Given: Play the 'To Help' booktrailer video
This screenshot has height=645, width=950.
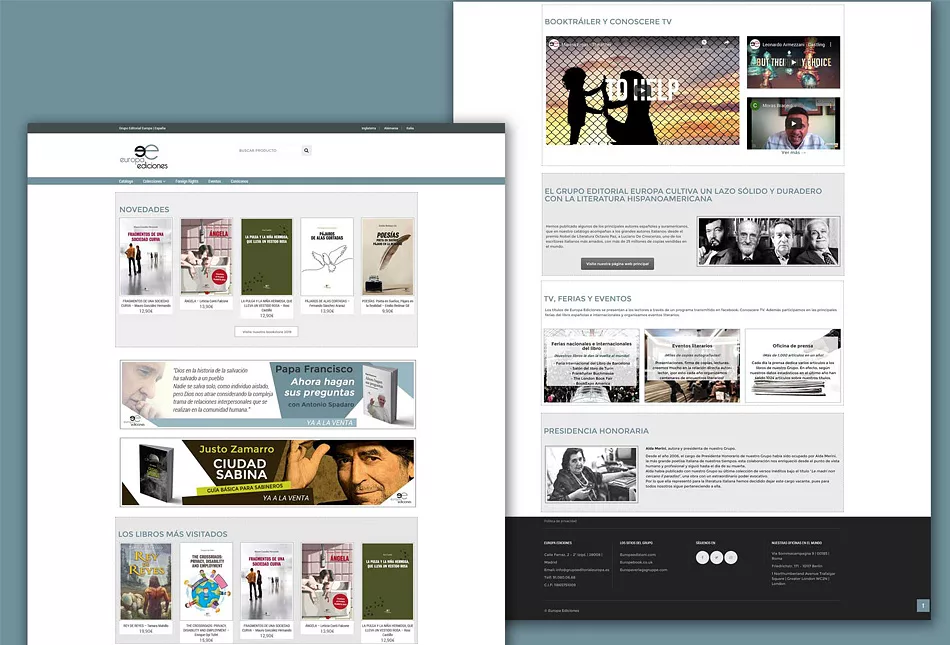Looking at the screenshot, I should pos(642,90).
